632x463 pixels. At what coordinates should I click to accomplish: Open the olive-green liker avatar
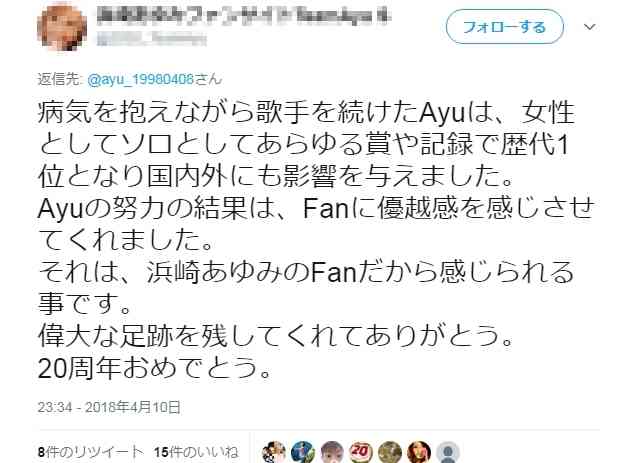pyautogui.click(x=390, y=452)
